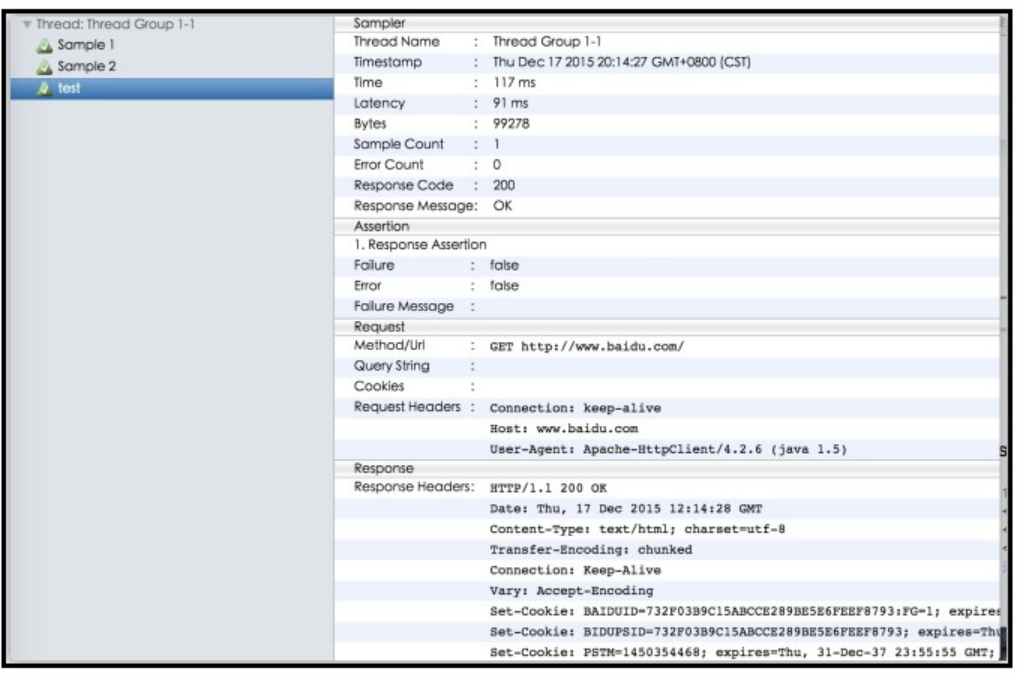The image size is (1020, 674).
Task: Click the Request section header
Action: click(667, 327)
